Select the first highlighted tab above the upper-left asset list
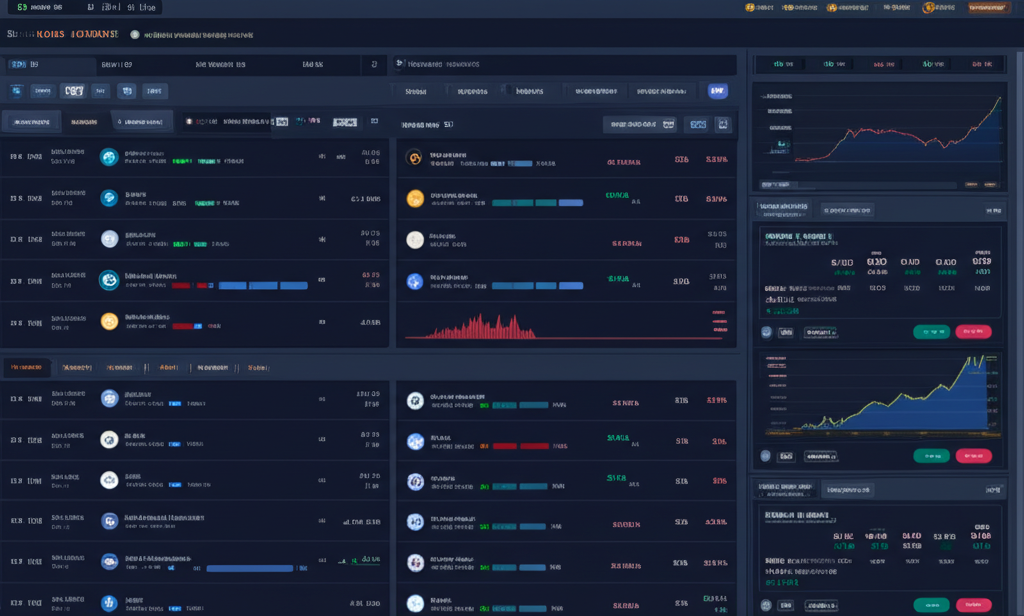 point(30,122)
